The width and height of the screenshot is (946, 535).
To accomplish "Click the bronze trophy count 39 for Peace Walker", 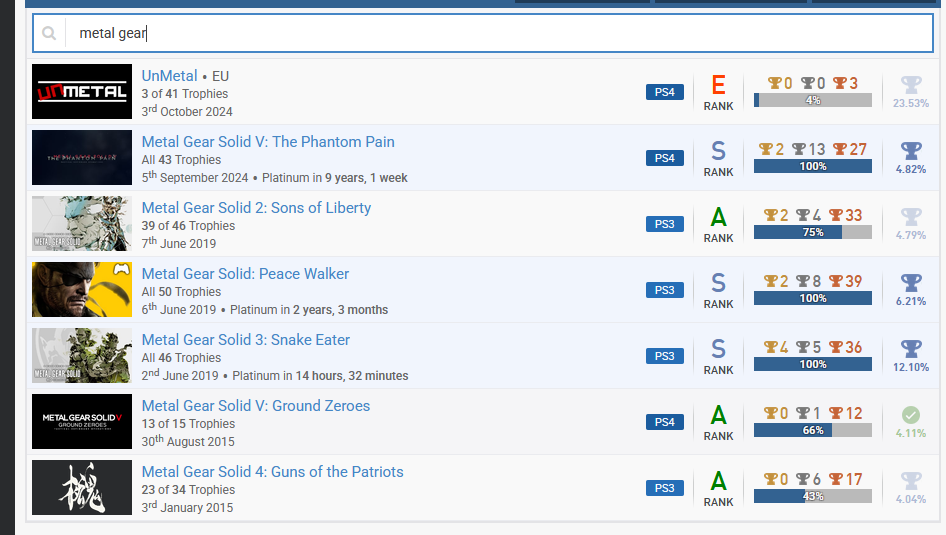I will coord(845,281).
